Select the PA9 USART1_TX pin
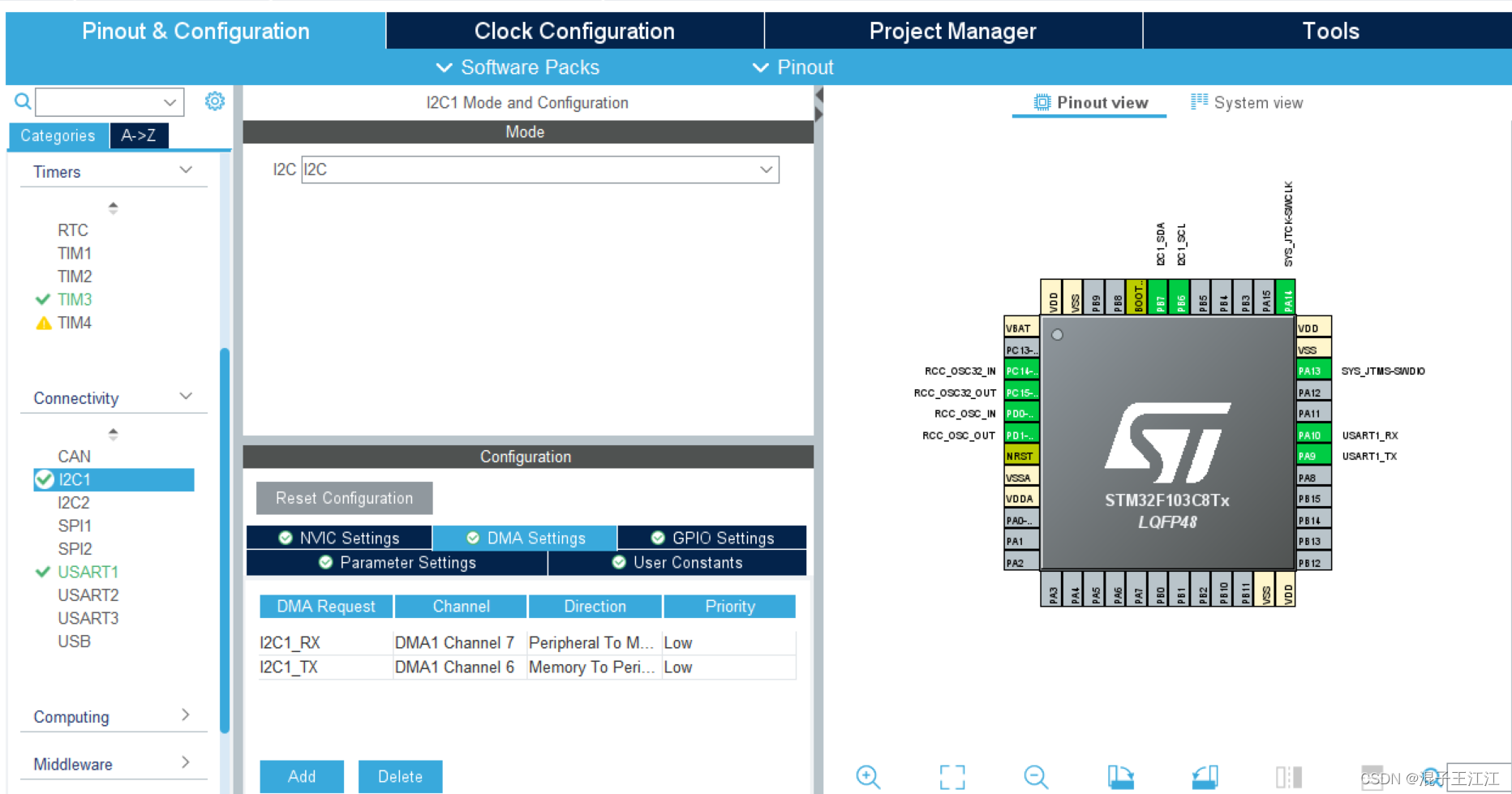Image resolution: width=1512 pixels, height=794 pixels. (x=1313, y=456)
